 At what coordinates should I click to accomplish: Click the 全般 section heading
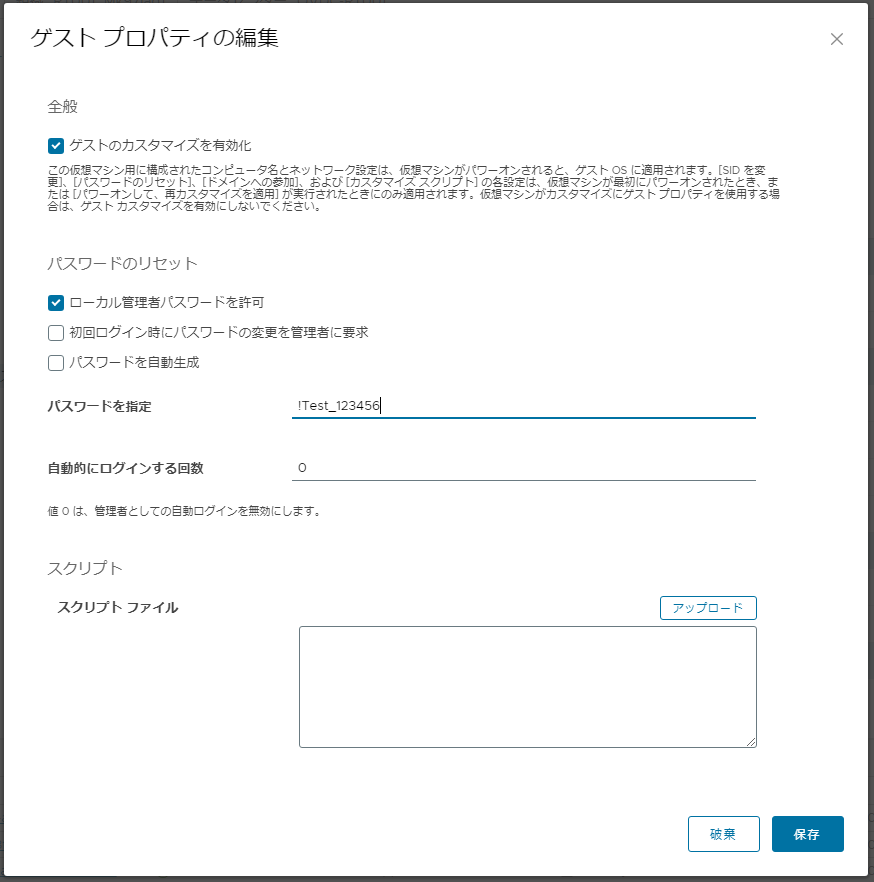[x=62, y=107]
